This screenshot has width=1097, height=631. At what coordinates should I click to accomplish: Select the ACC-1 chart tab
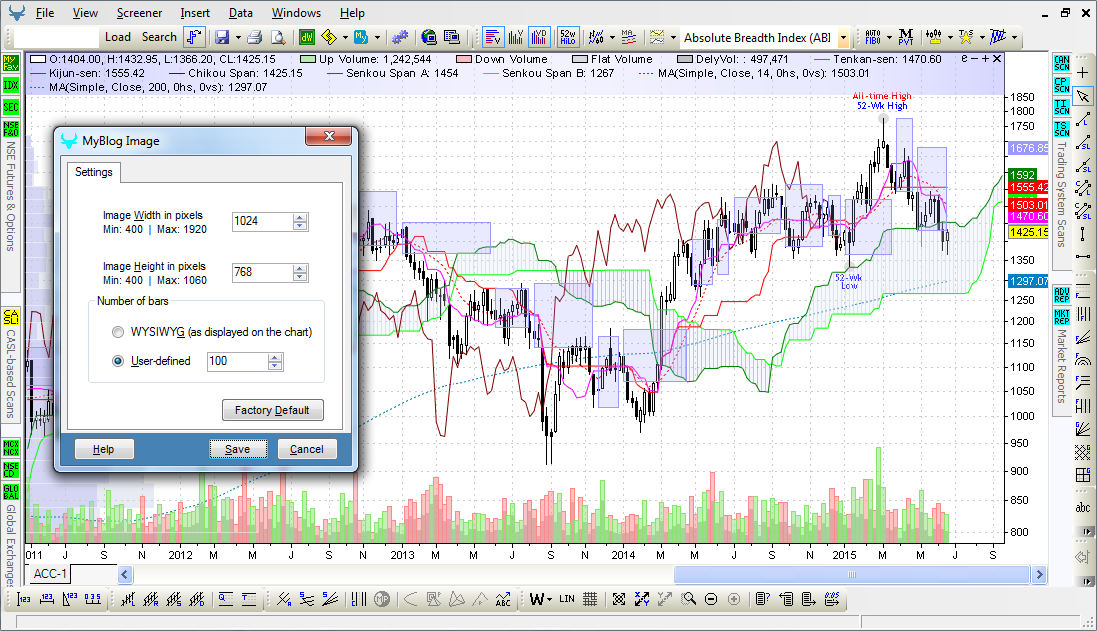(x=50, y=574)
